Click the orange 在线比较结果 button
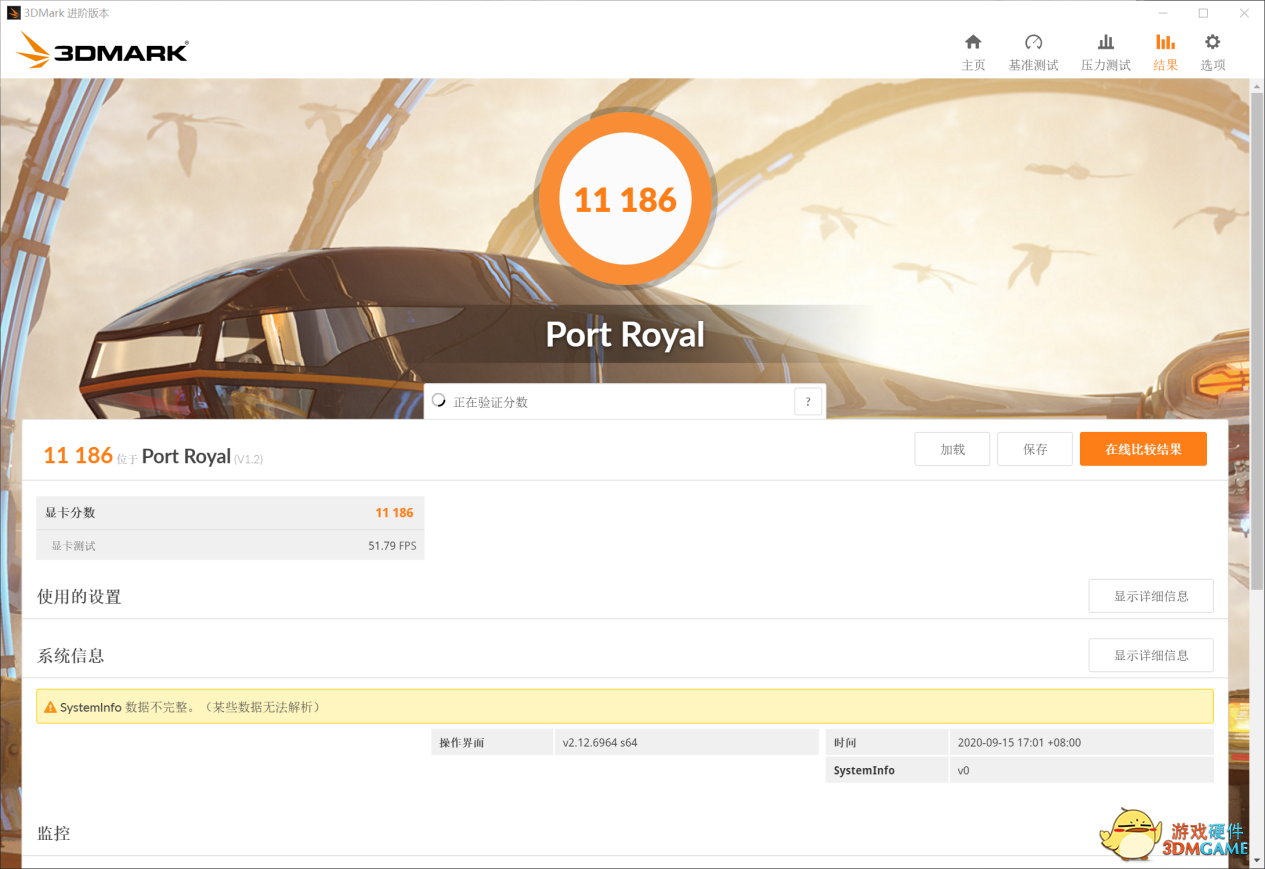The width and height of the screenshot is (1265, 869). tap(1143, 449)
